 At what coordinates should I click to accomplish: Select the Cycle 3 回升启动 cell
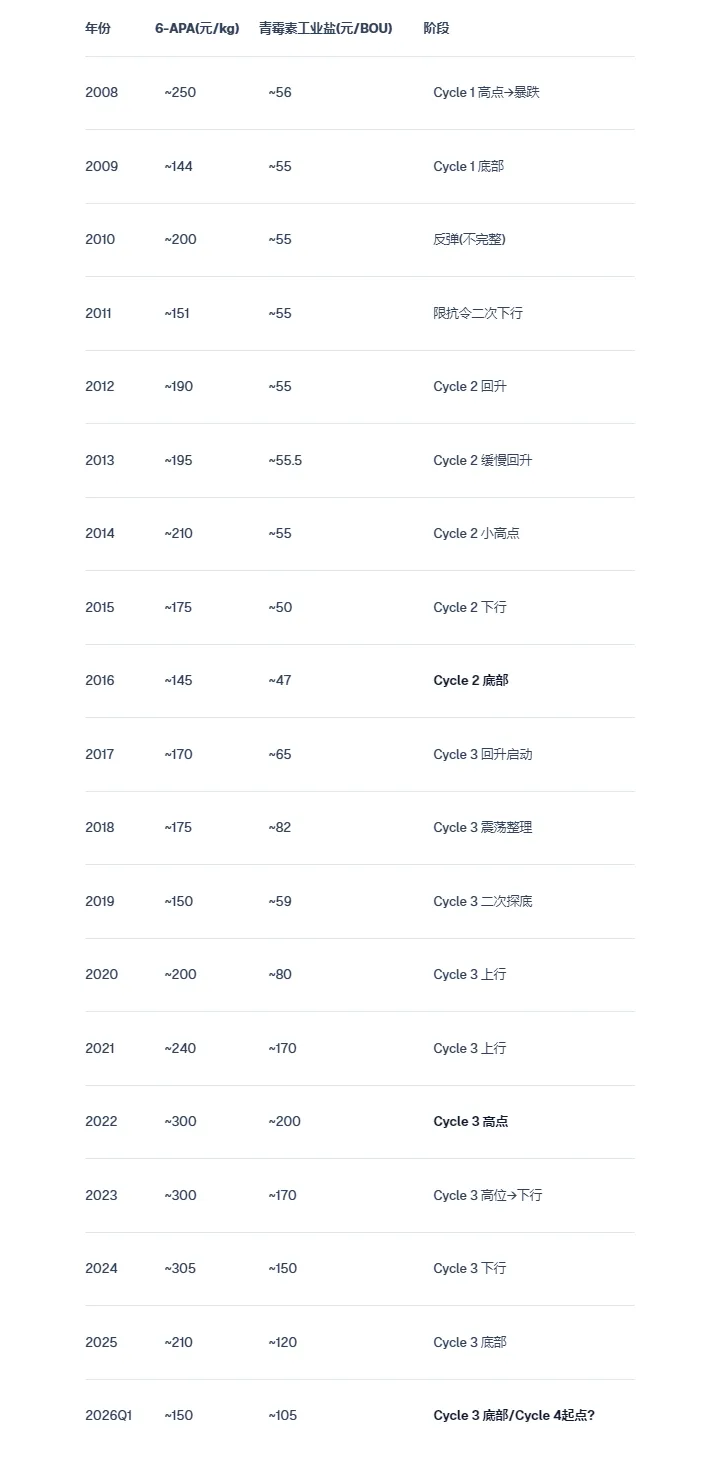[482, 755]
